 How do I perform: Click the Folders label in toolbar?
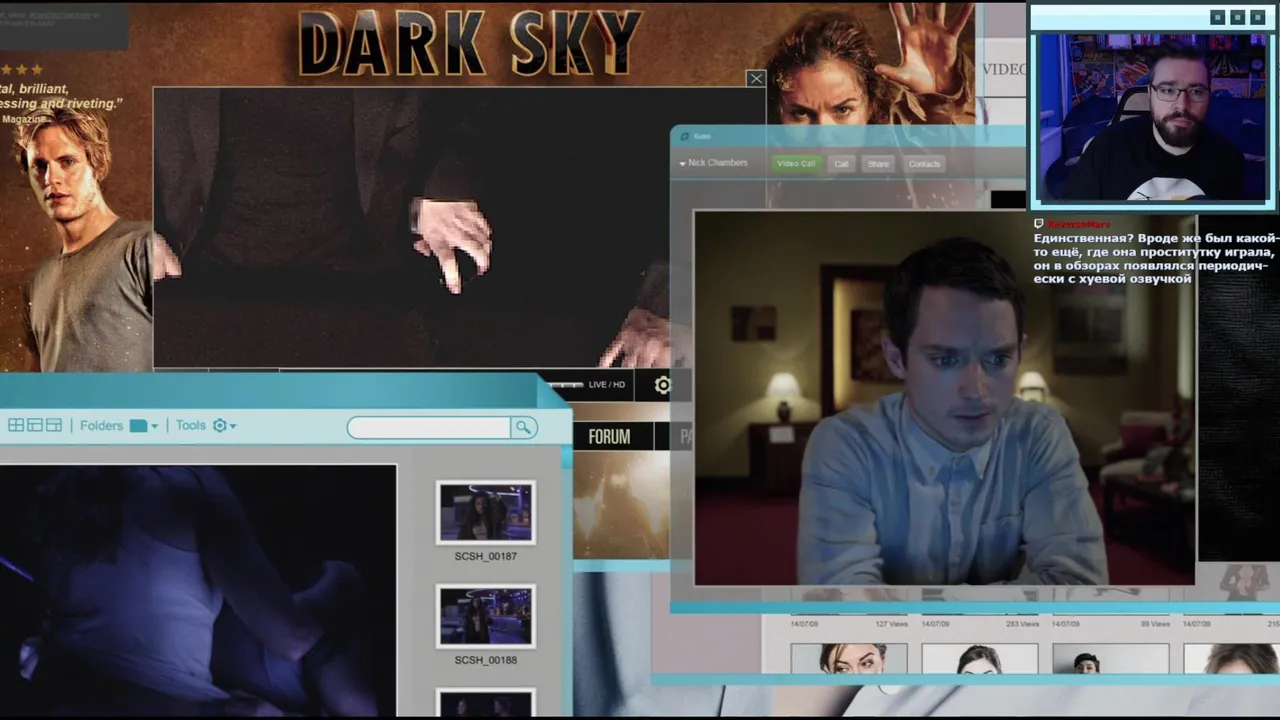pos(101,426)
